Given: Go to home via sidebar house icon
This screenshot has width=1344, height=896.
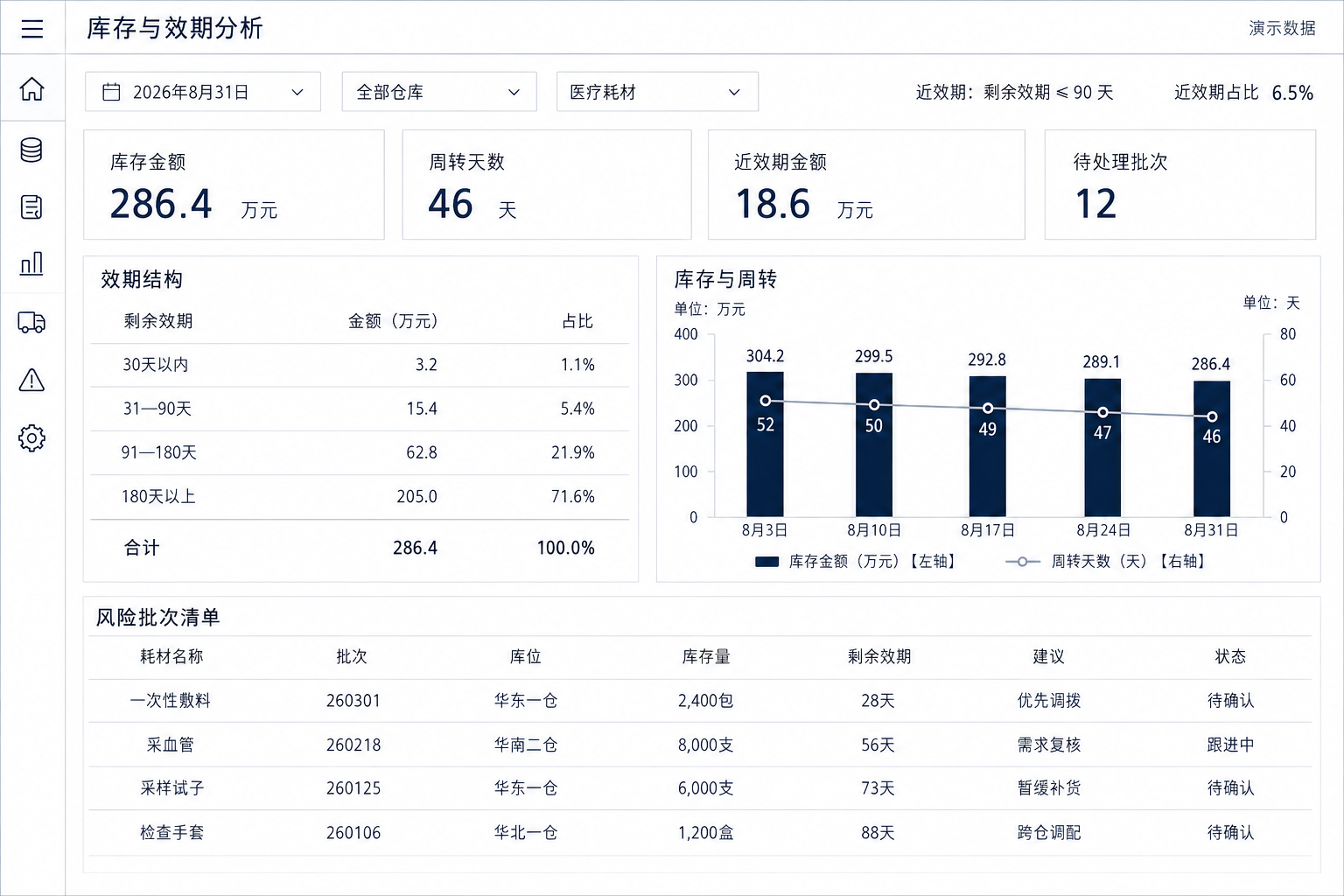Looking at the screenshot, I should [31, 88].
